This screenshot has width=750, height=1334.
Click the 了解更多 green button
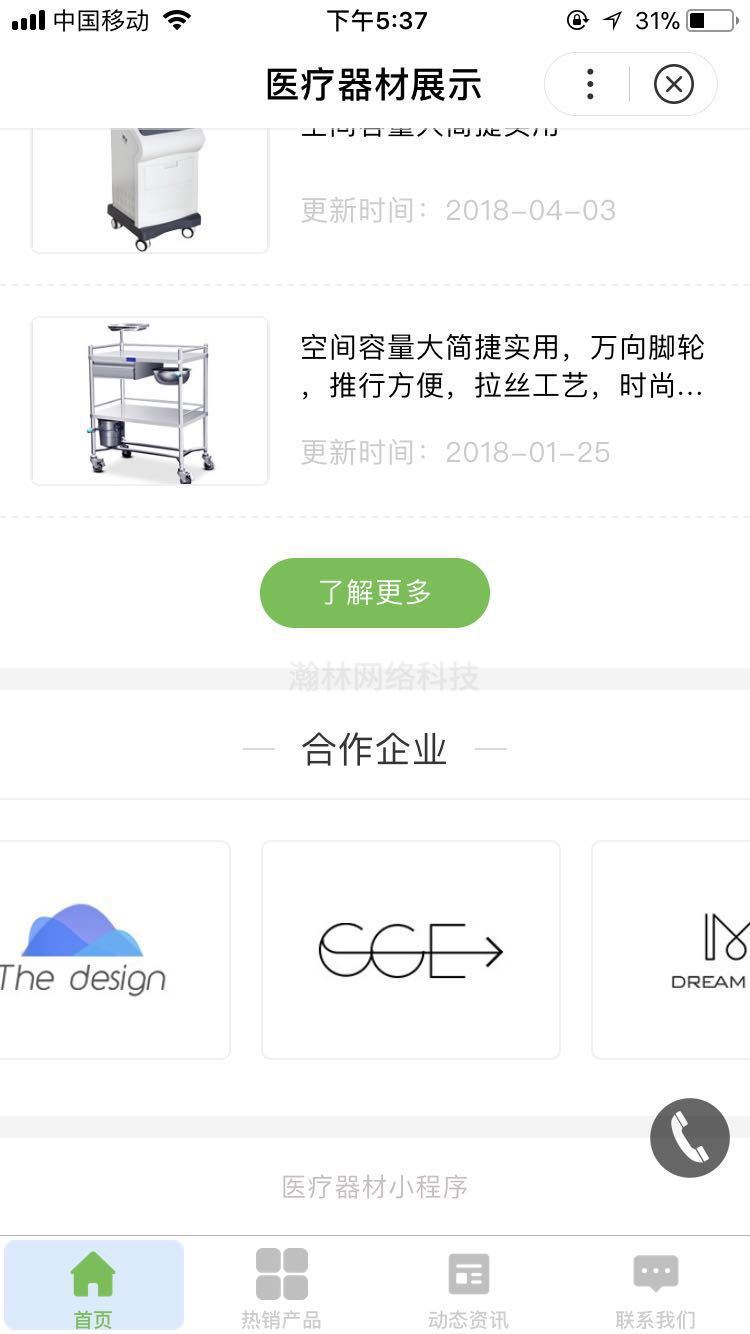point(375,593)
